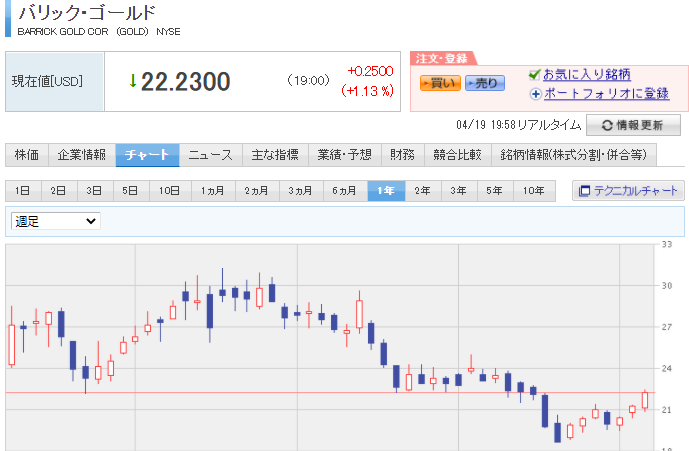Select the 1年 chart range

(x=386, y=191)
